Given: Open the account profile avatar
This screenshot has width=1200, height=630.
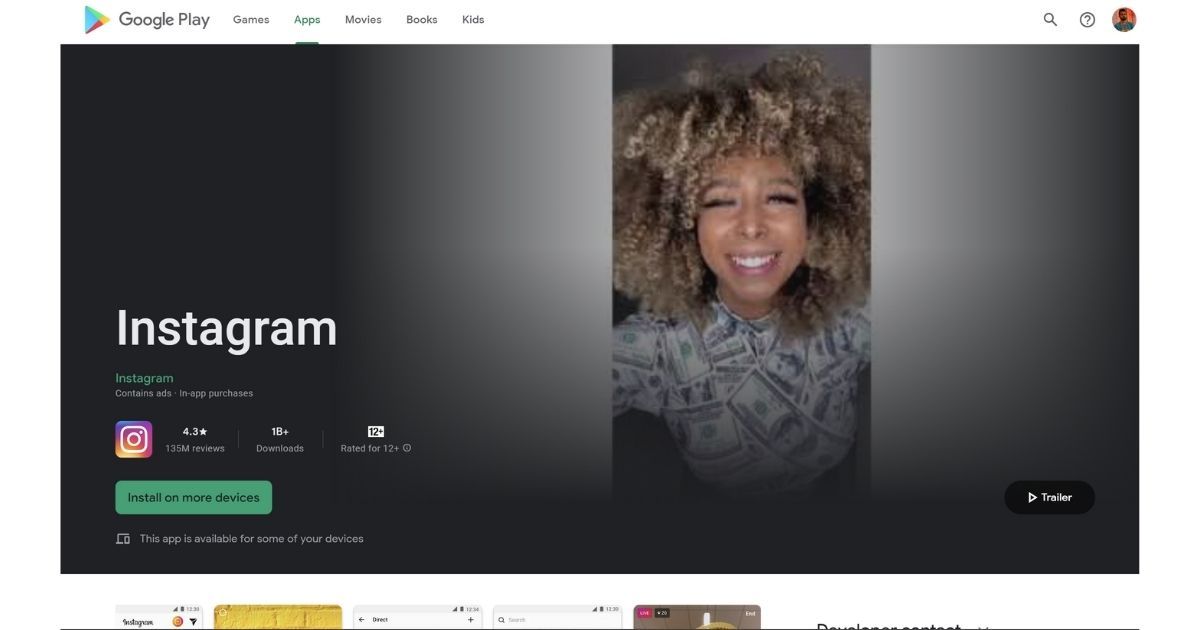Looking at the screenshot, I should coord(1124,19).
